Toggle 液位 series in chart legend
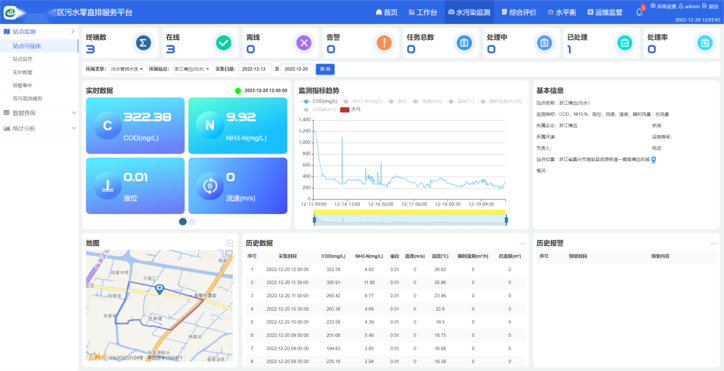Image resolution: width=724 pixels, height=371 pixels. [398, 101]
